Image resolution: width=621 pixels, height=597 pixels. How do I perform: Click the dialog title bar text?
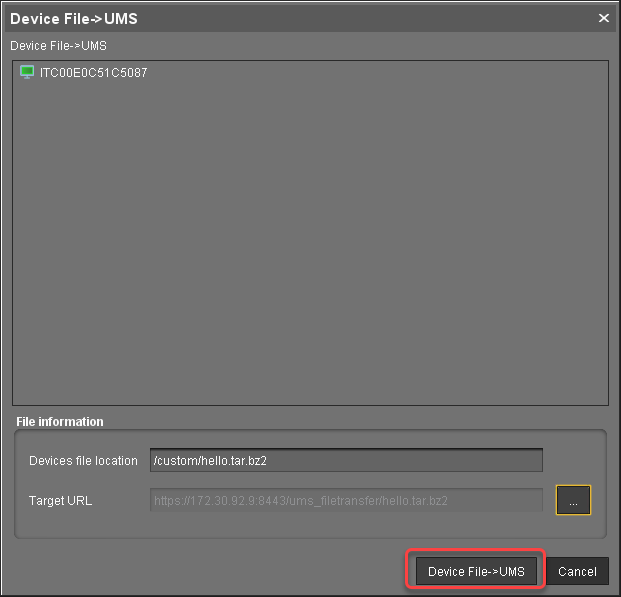[x=74, y=18]
